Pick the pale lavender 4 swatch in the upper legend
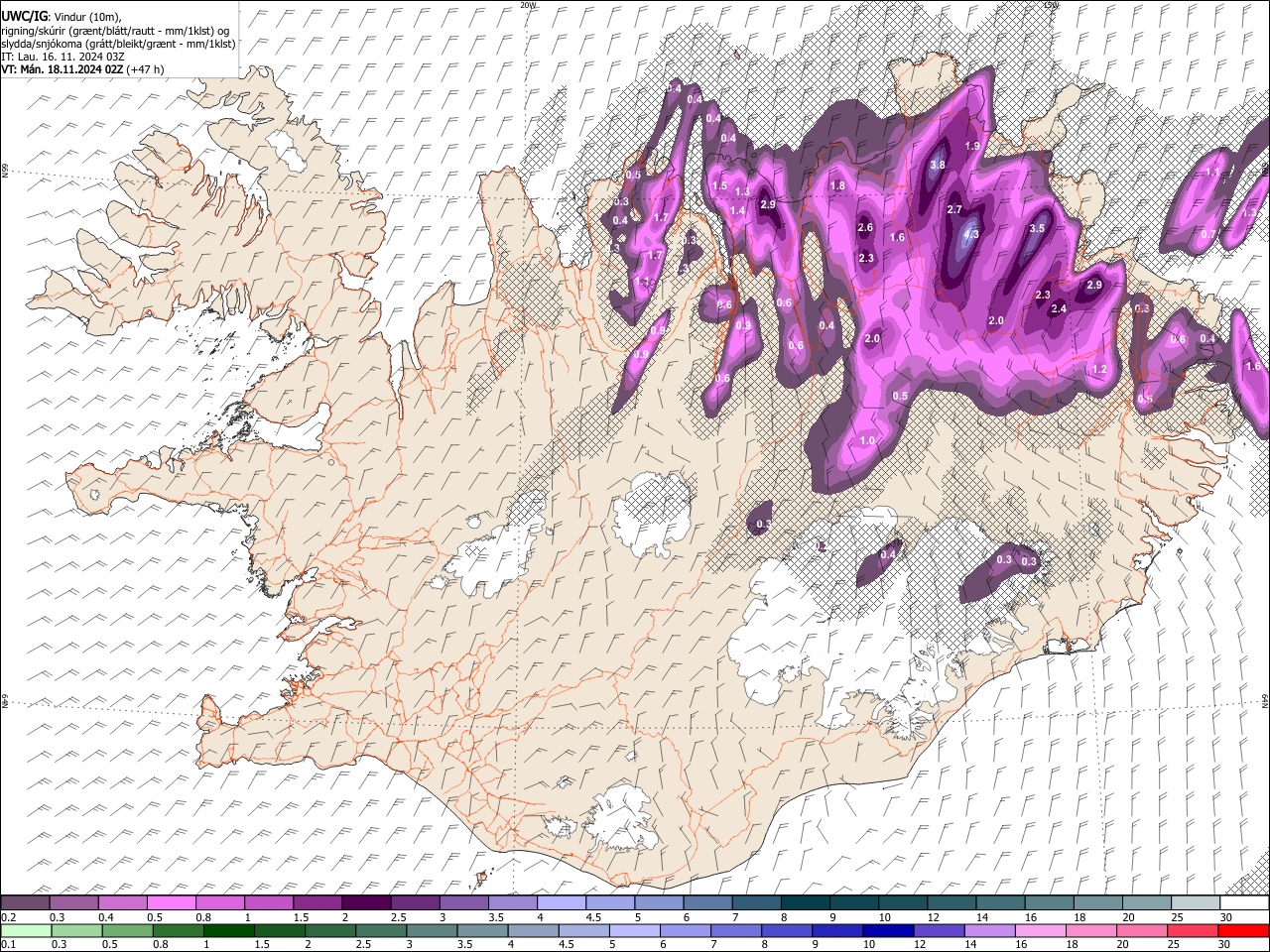 click(563, 903)
